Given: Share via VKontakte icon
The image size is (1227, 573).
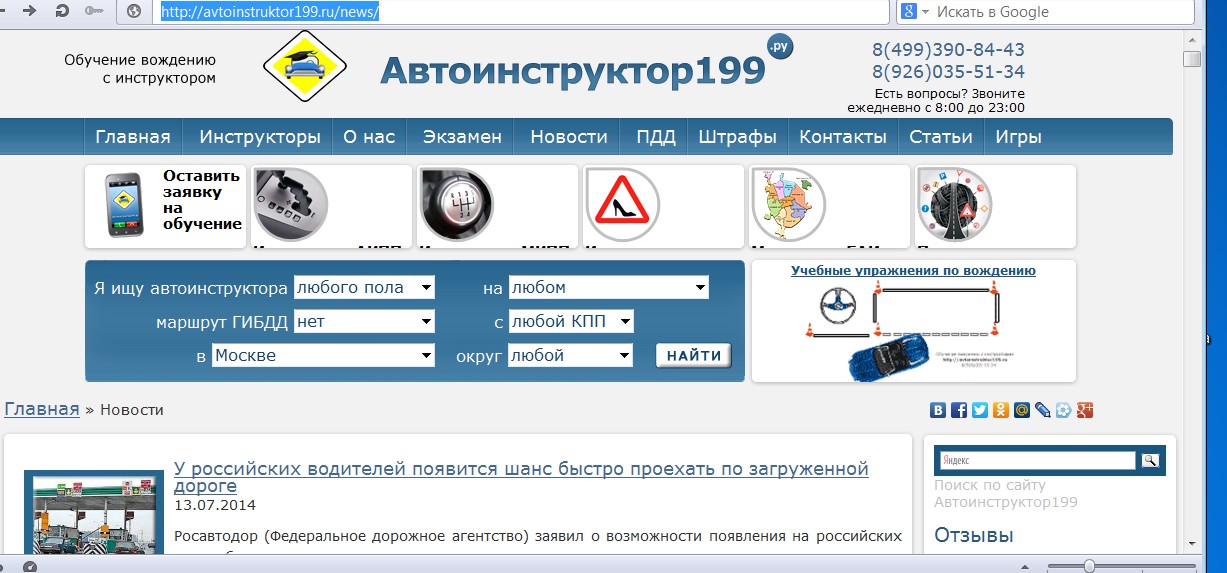Looking at the screenshot, I should [938, 410].
